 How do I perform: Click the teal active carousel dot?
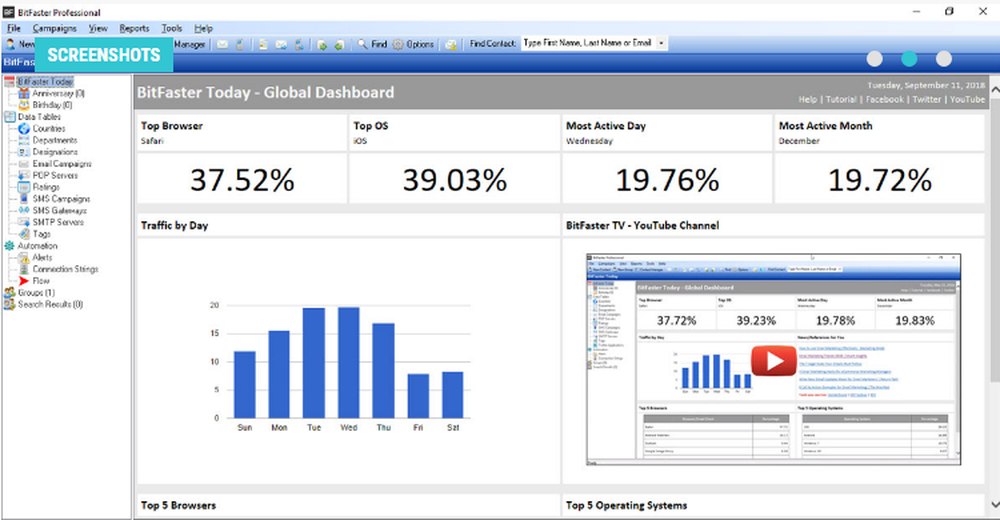pyautogui.click(x=909, y=59)
